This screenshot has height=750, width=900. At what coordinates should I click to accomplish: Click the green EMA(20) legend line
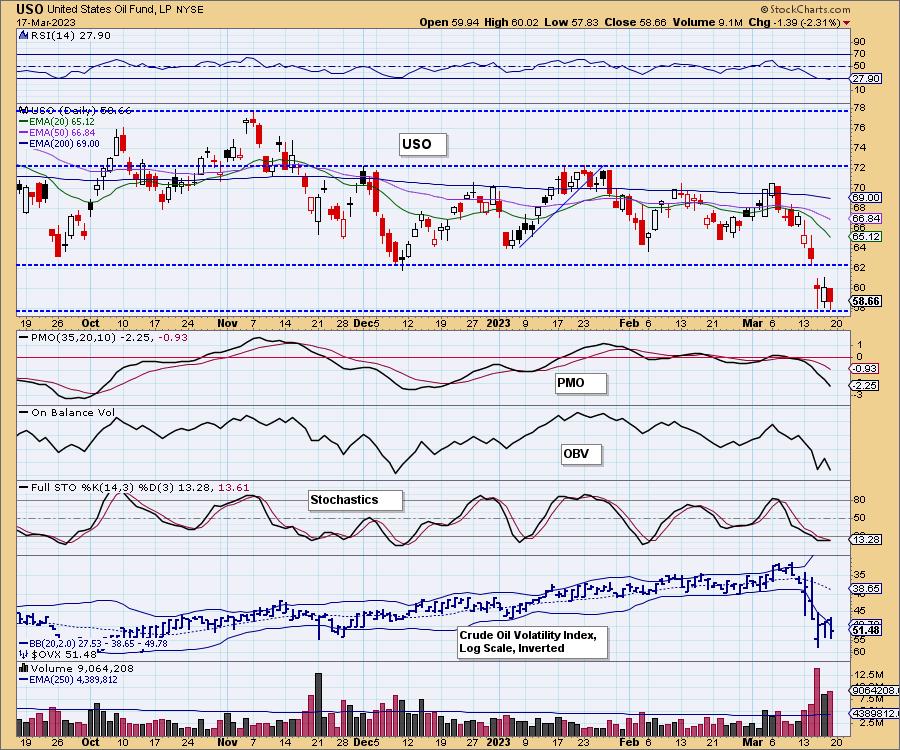pyautogui.click(x=24, y=122)
